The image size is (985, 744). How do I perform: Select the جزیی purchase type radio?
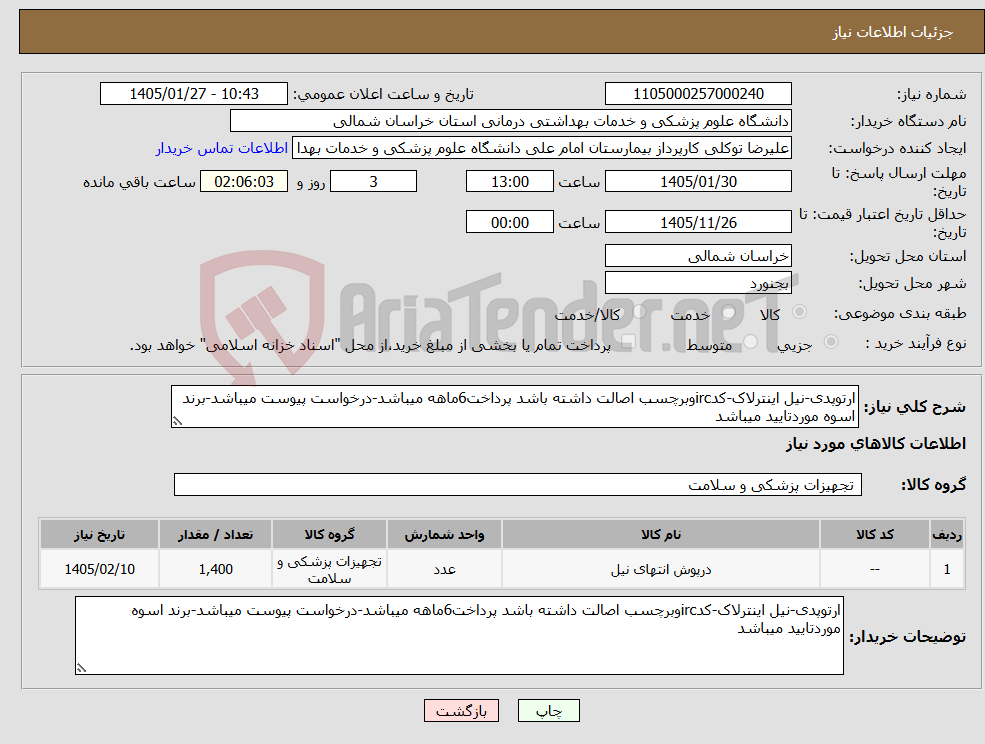830,342
